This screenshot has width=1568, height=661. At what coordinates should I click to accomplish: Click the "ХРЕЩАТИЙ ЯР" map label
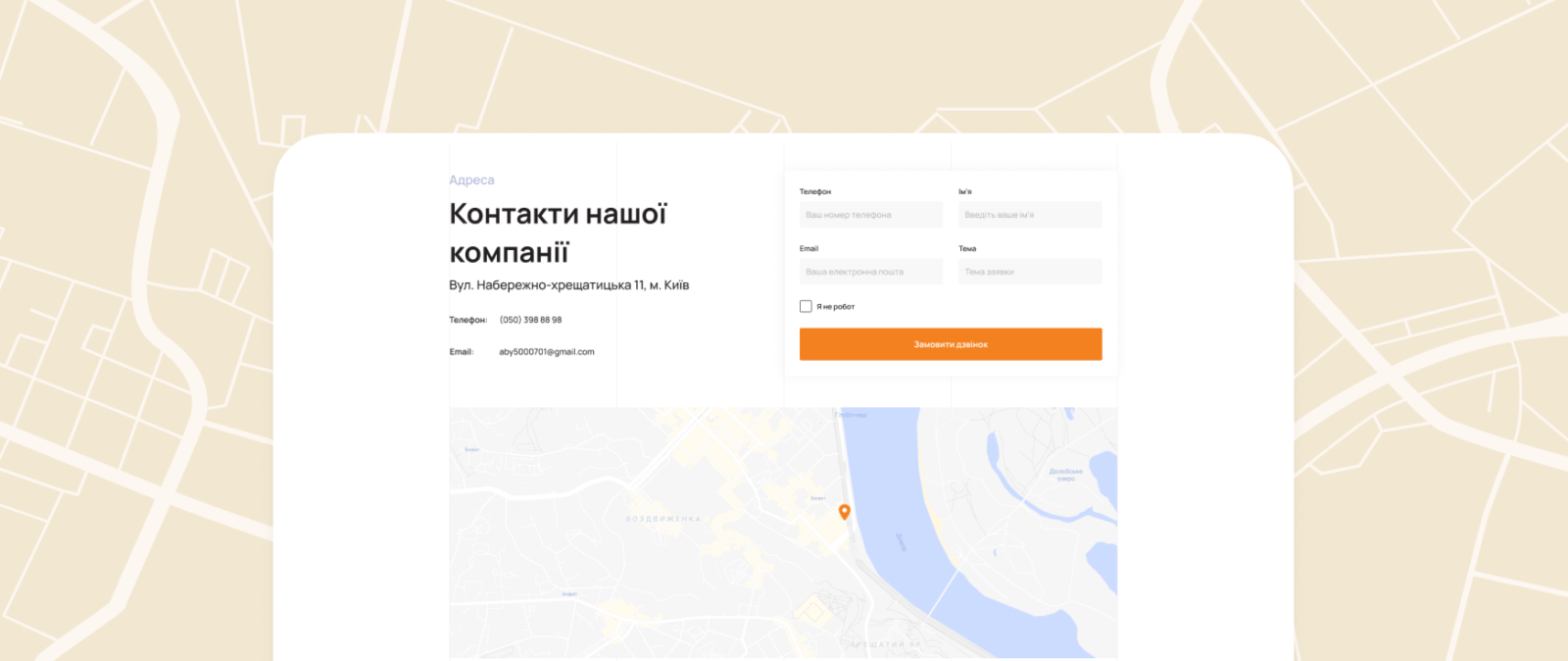tap(885, 644)
